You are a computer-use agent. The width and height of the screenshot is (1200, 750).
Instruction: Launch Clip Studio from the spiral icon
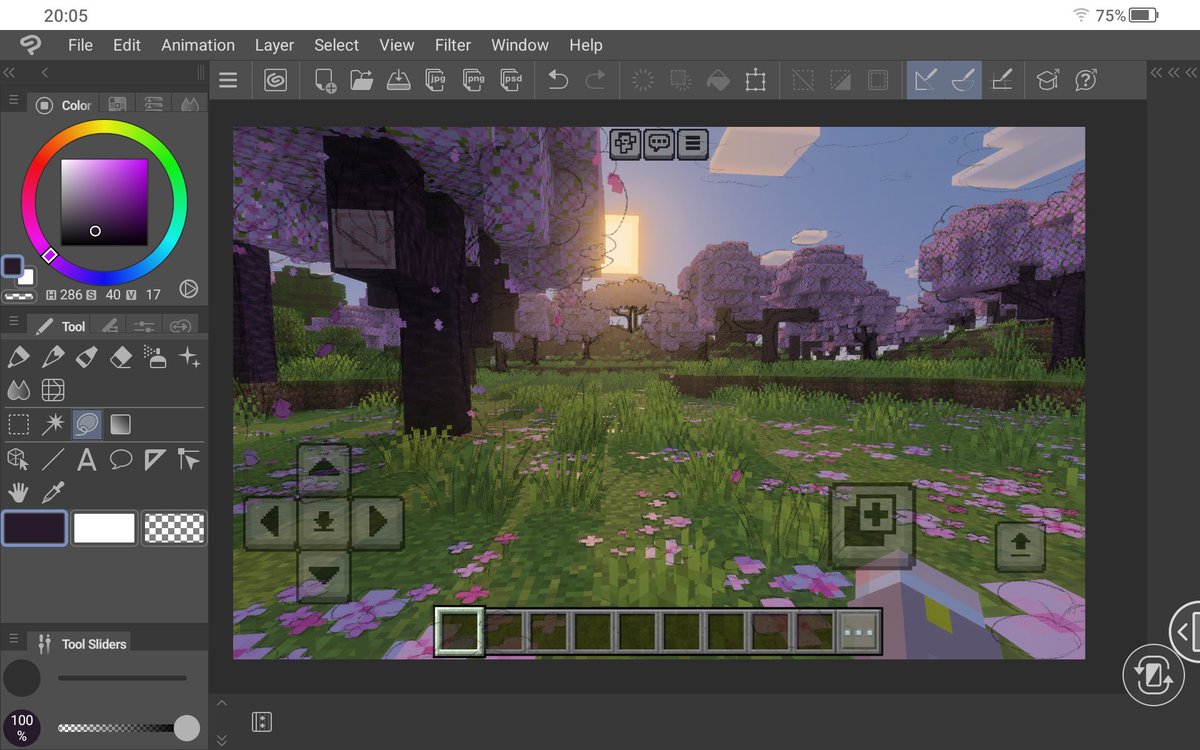275,80
